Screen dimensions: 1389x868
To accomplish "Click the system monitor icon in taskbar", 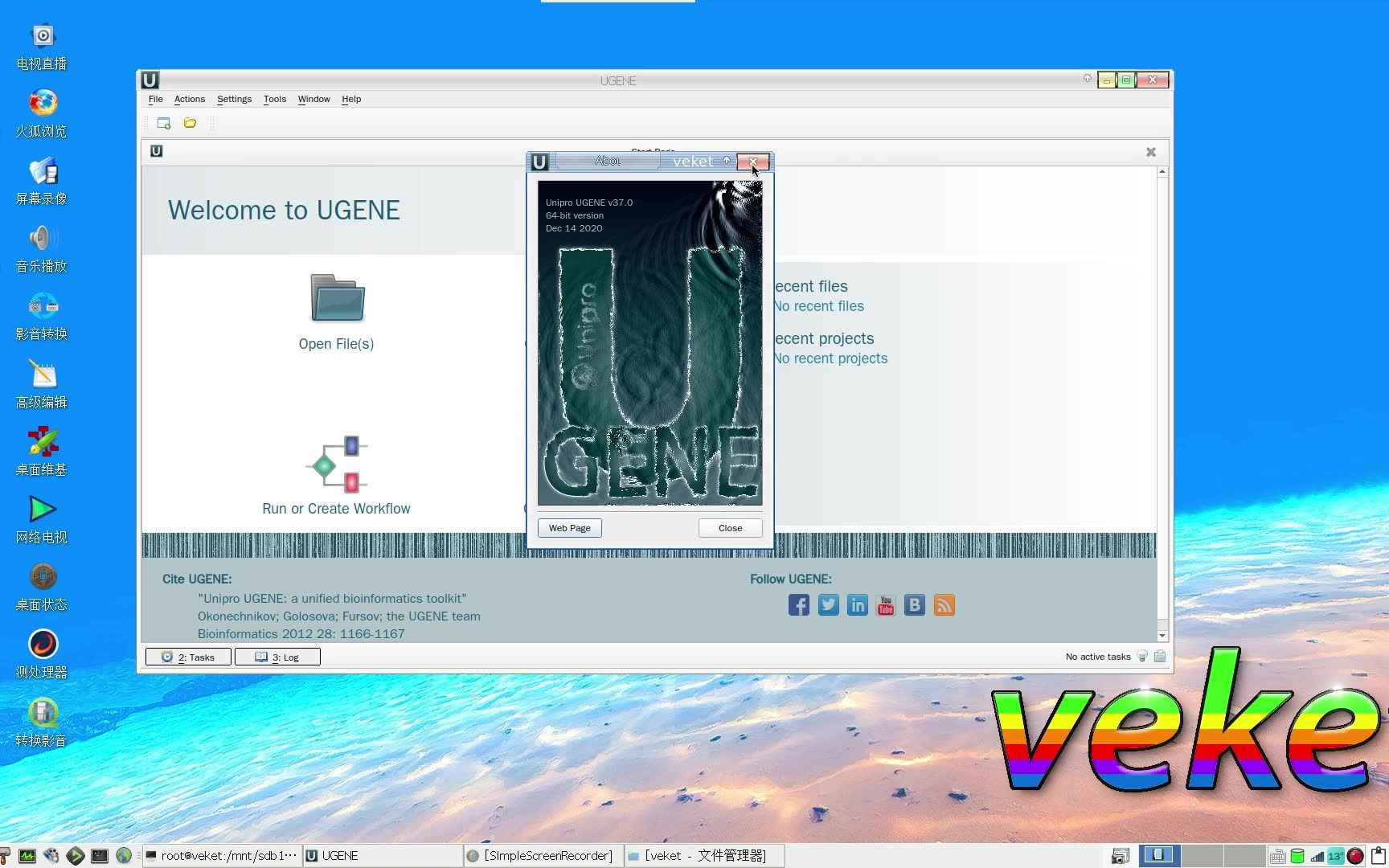I will pos(27,856).
